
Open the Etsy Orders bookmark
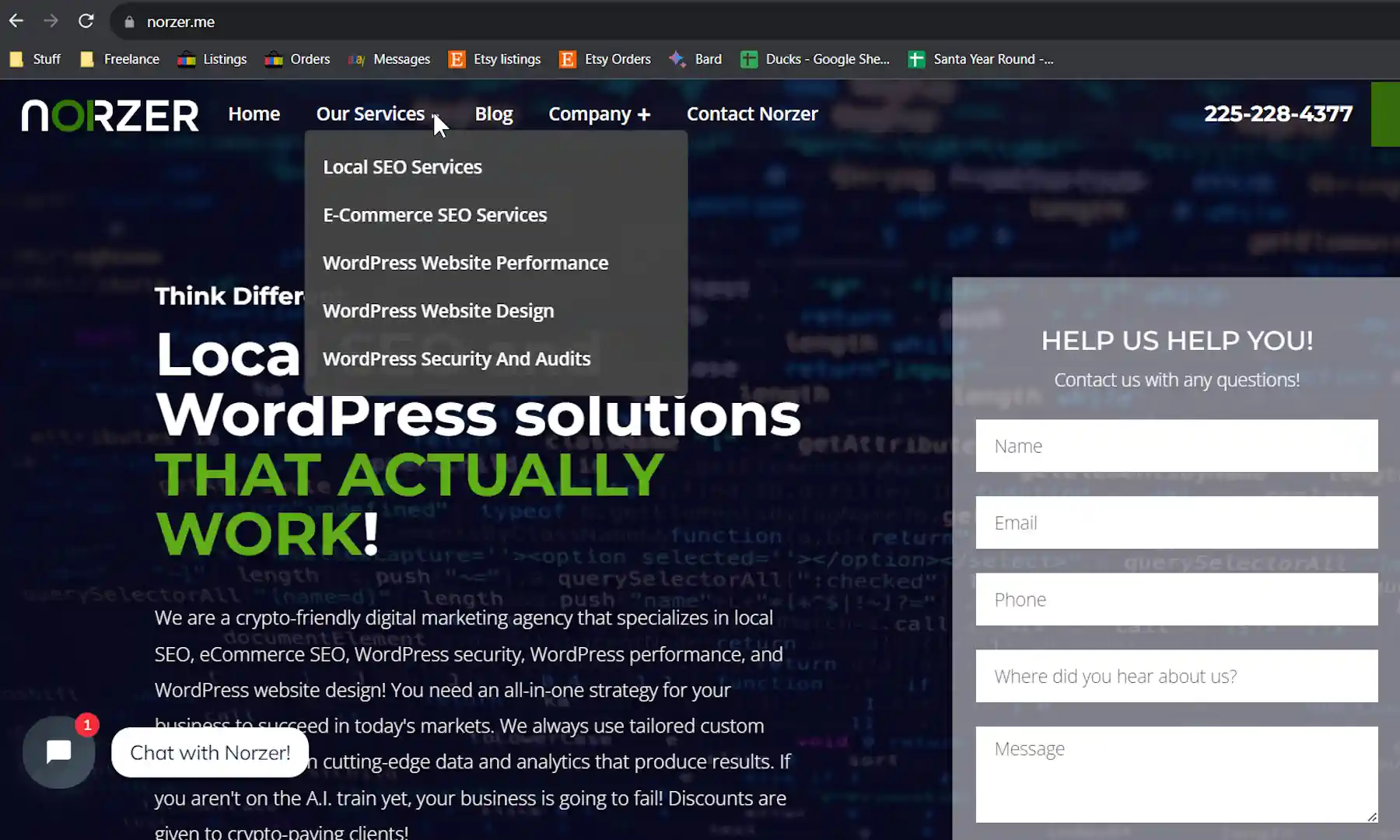pyautogui.click(x=605, y=59)
